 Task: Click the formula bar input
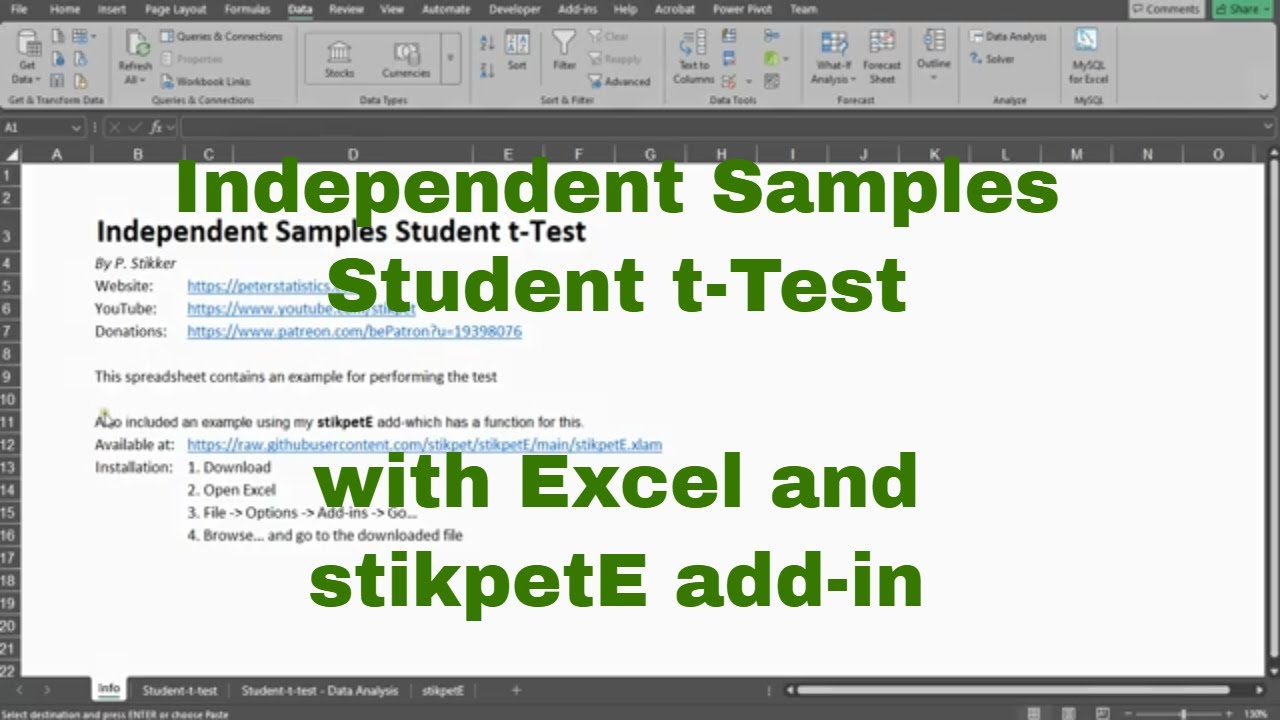coord(718,128)
